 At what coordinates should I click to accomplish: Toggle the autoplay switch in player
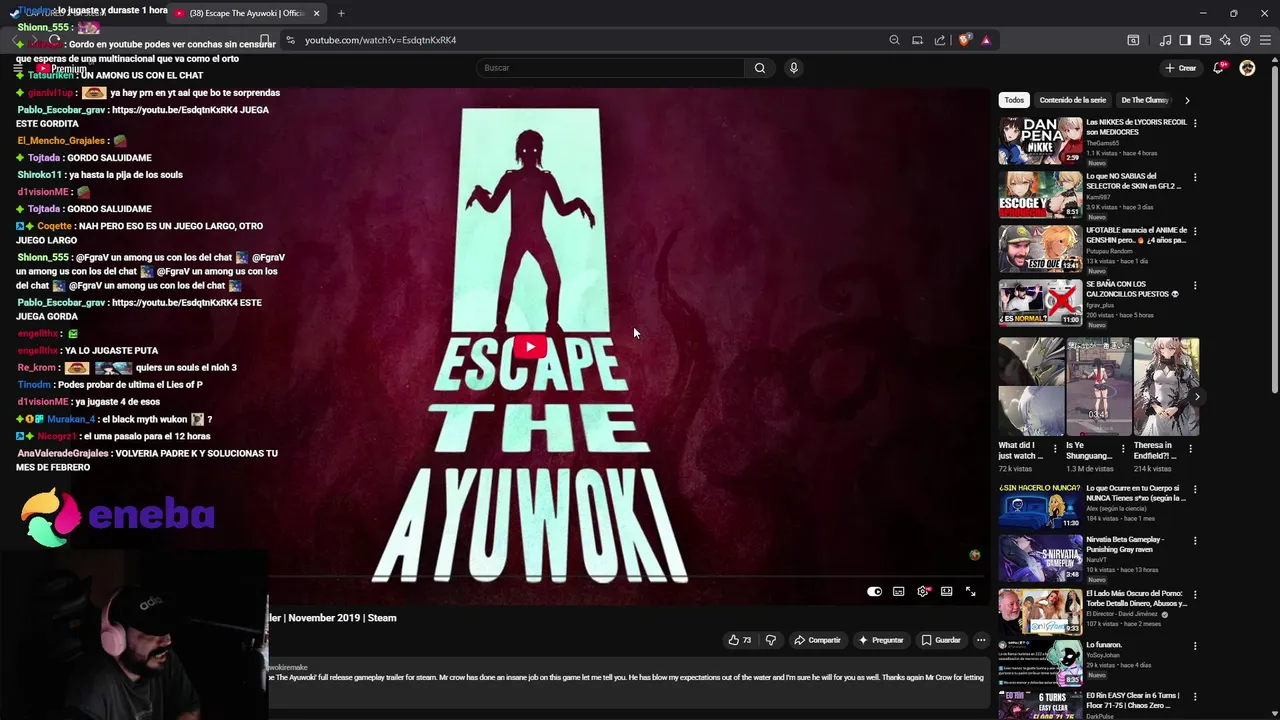(874, 591)
